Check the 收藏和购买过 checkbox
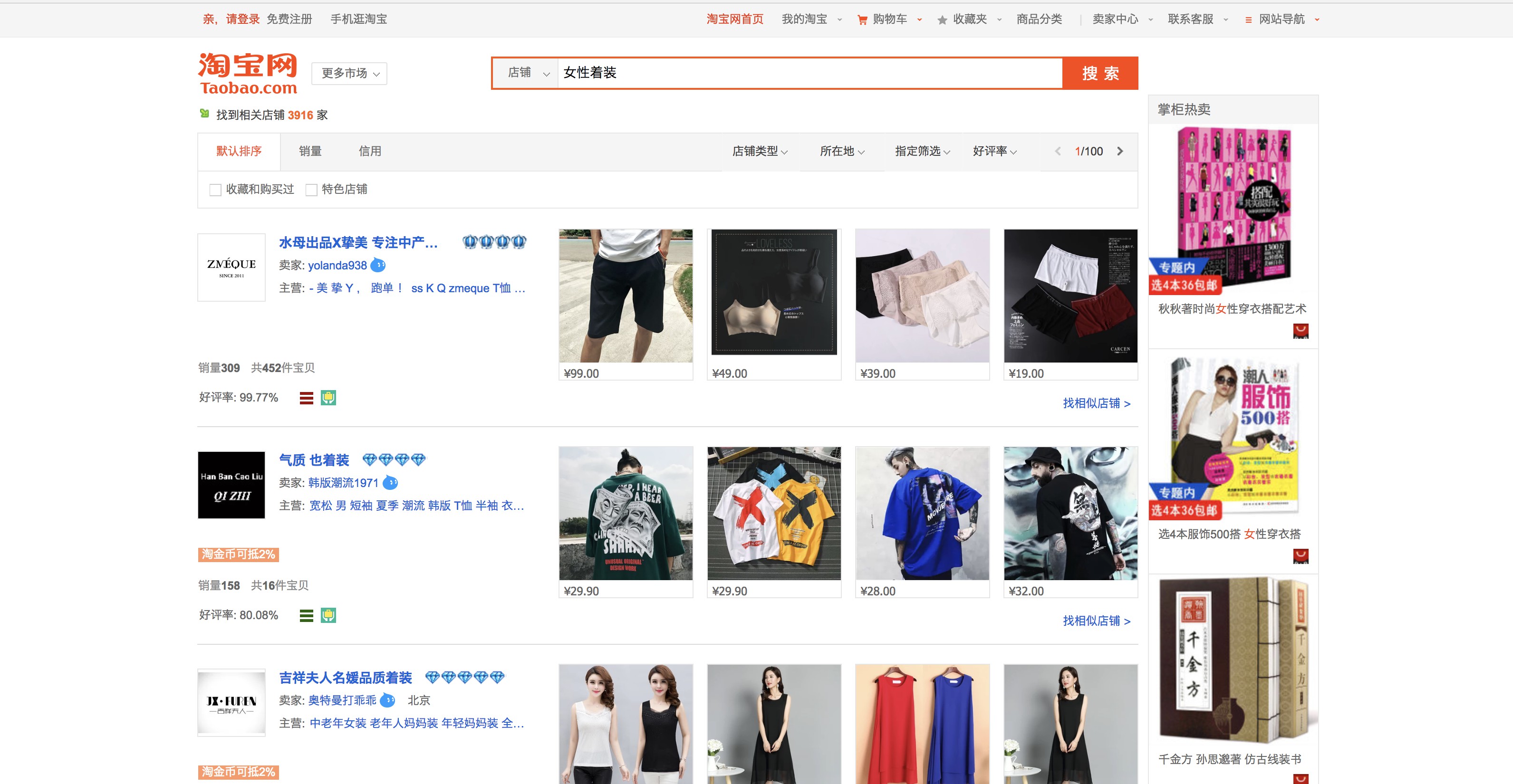 click(x=215, y=190)
